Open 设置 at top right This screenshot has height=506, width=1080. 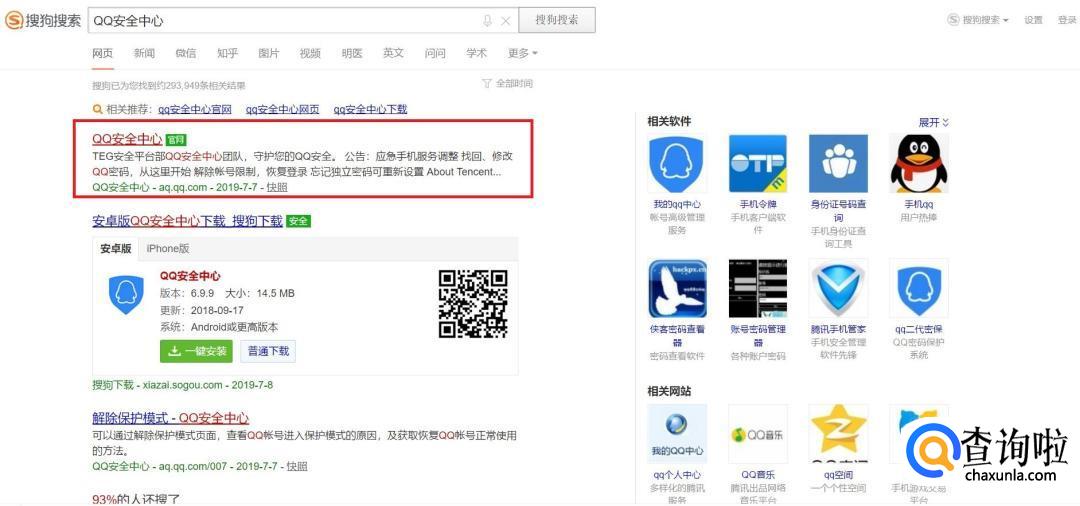(1033, 20)
